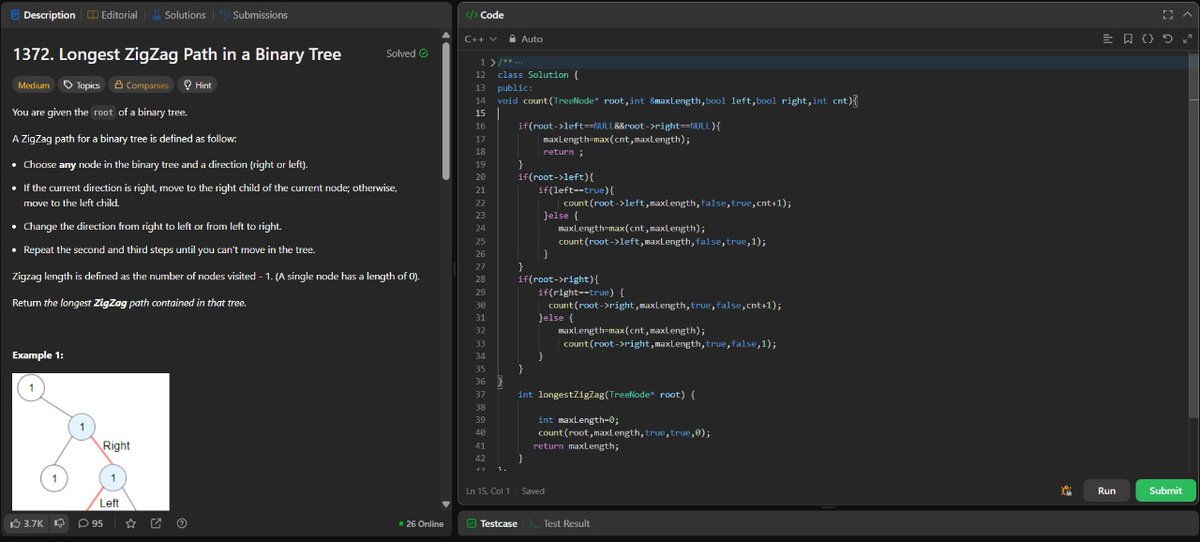The width and height of the screenshot is (1200, 542).
Task: Click the question mark help icon
Action: click(182, 523)
